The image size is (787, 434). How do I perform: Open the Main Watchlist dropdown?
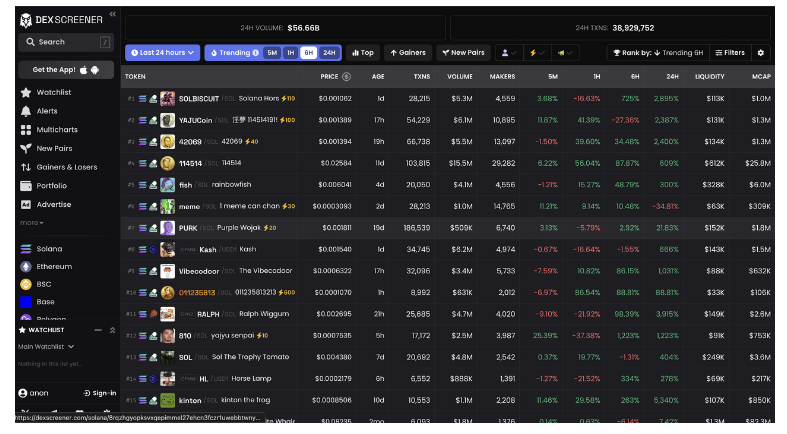[46, 347]
